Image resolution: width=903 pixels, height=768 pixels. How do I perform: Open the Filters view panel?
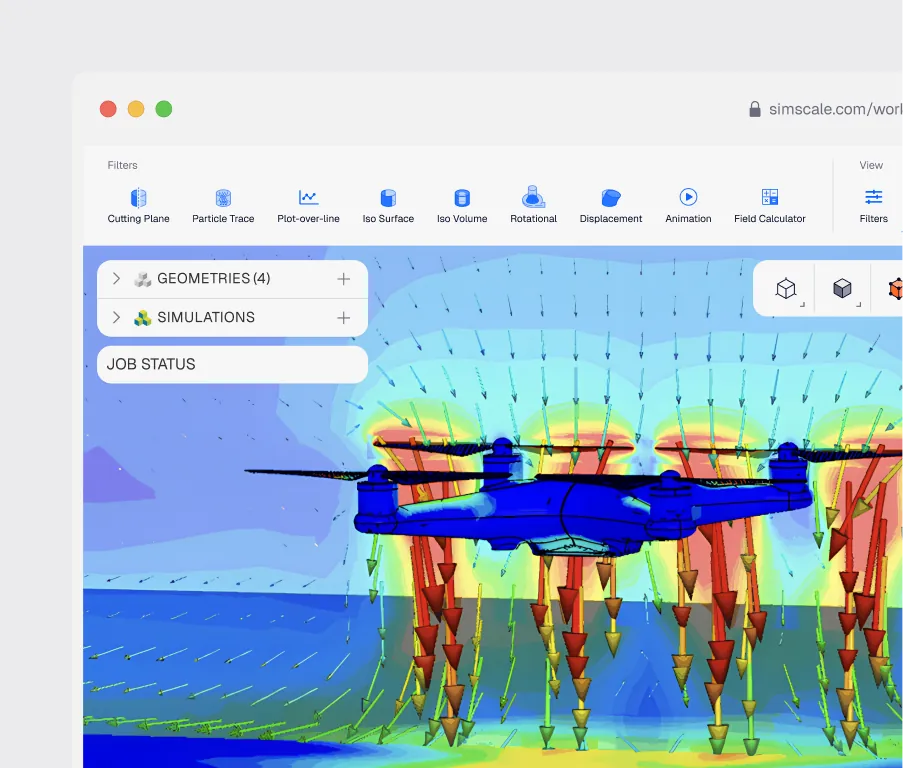[x=874, y=206]
